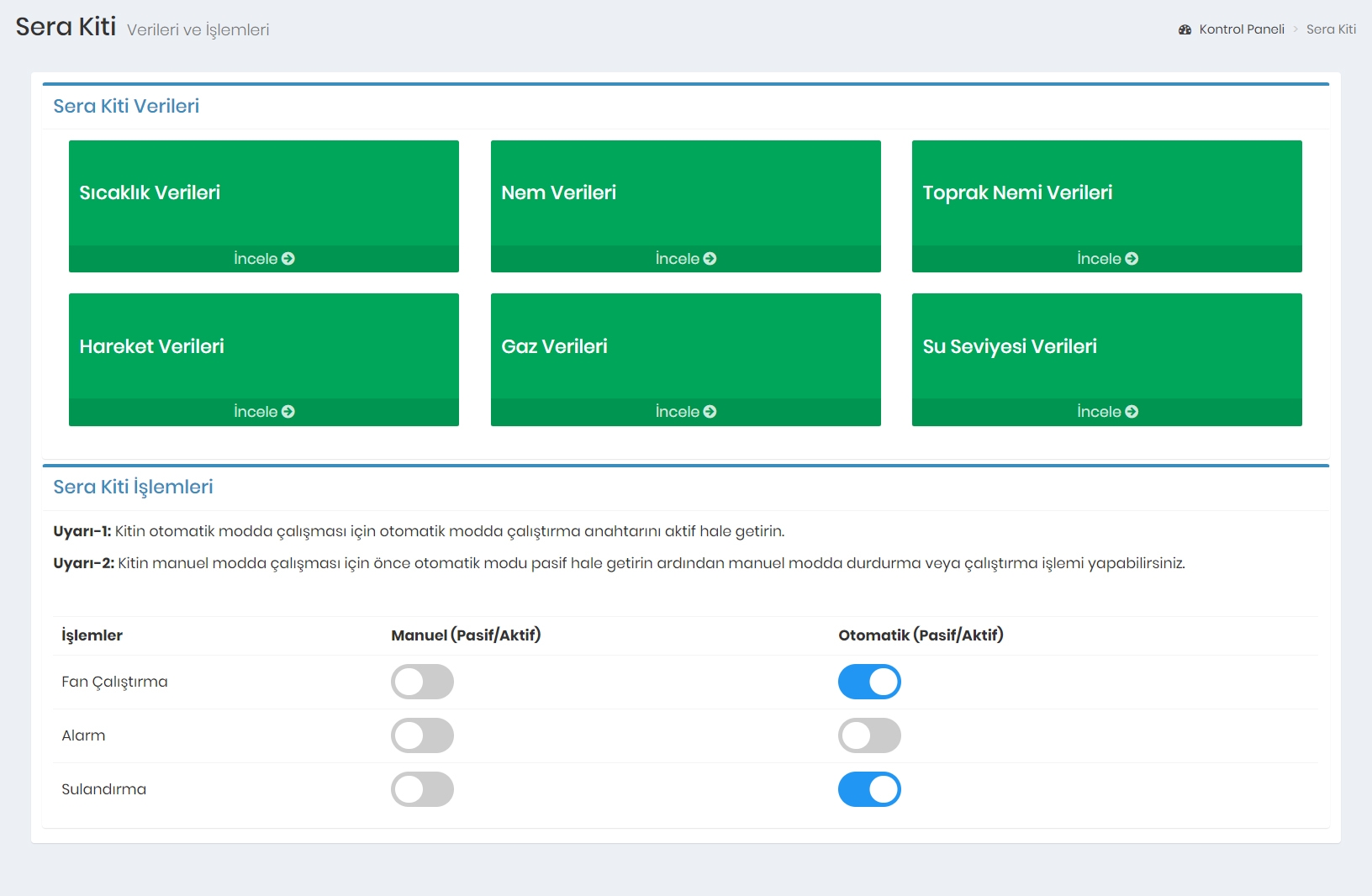This screenshot has width=1372, height=896.
Task: Click the arrow icon under Gaz Verileri
Action: (x=710, y=412)
